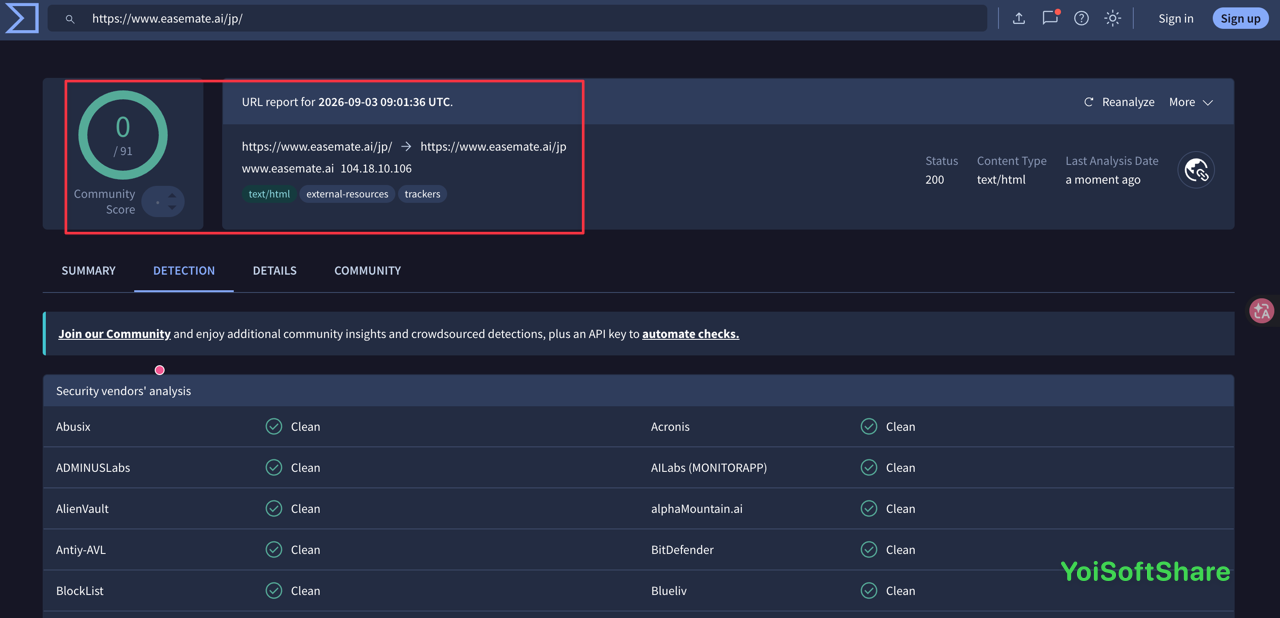Click the final URL https://www.easemate.ai/jp
This screenshot has width=1280, height=618.
click(x=493, y=146)
